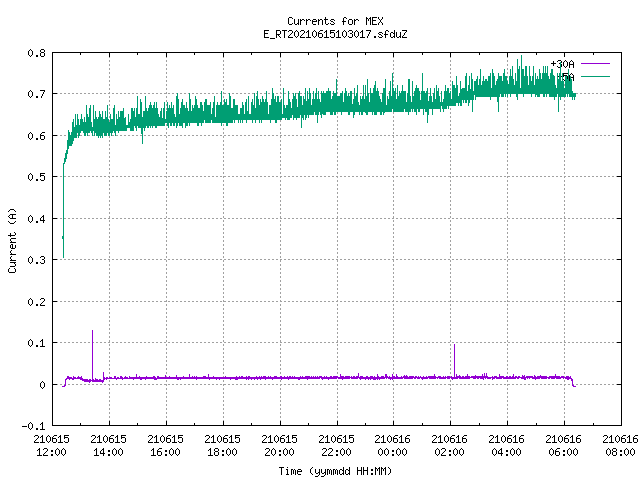Click the 210616 08:00 time tick label
640x480 pixels.
tap(620, 446)
